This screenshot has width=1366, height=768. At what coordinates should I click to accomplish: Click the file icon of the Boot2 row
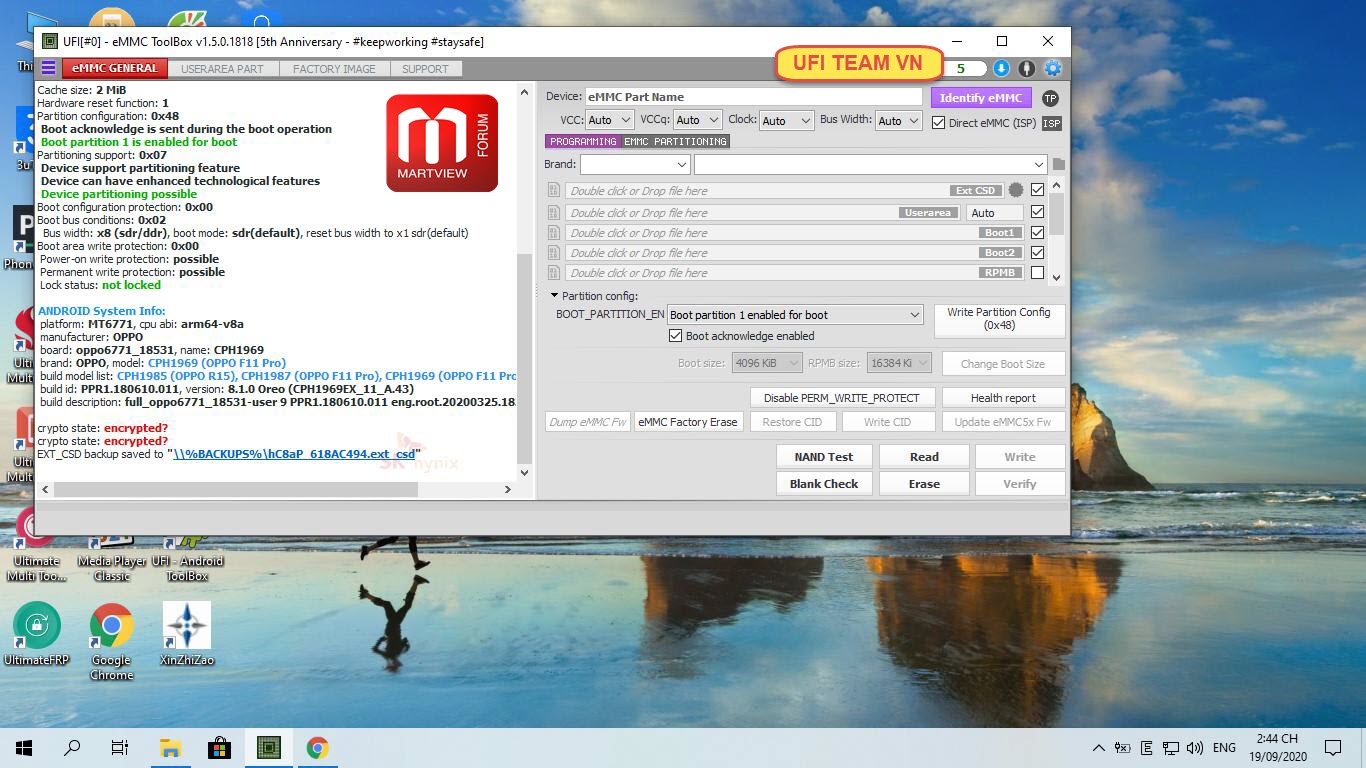[x=553, y=252]
